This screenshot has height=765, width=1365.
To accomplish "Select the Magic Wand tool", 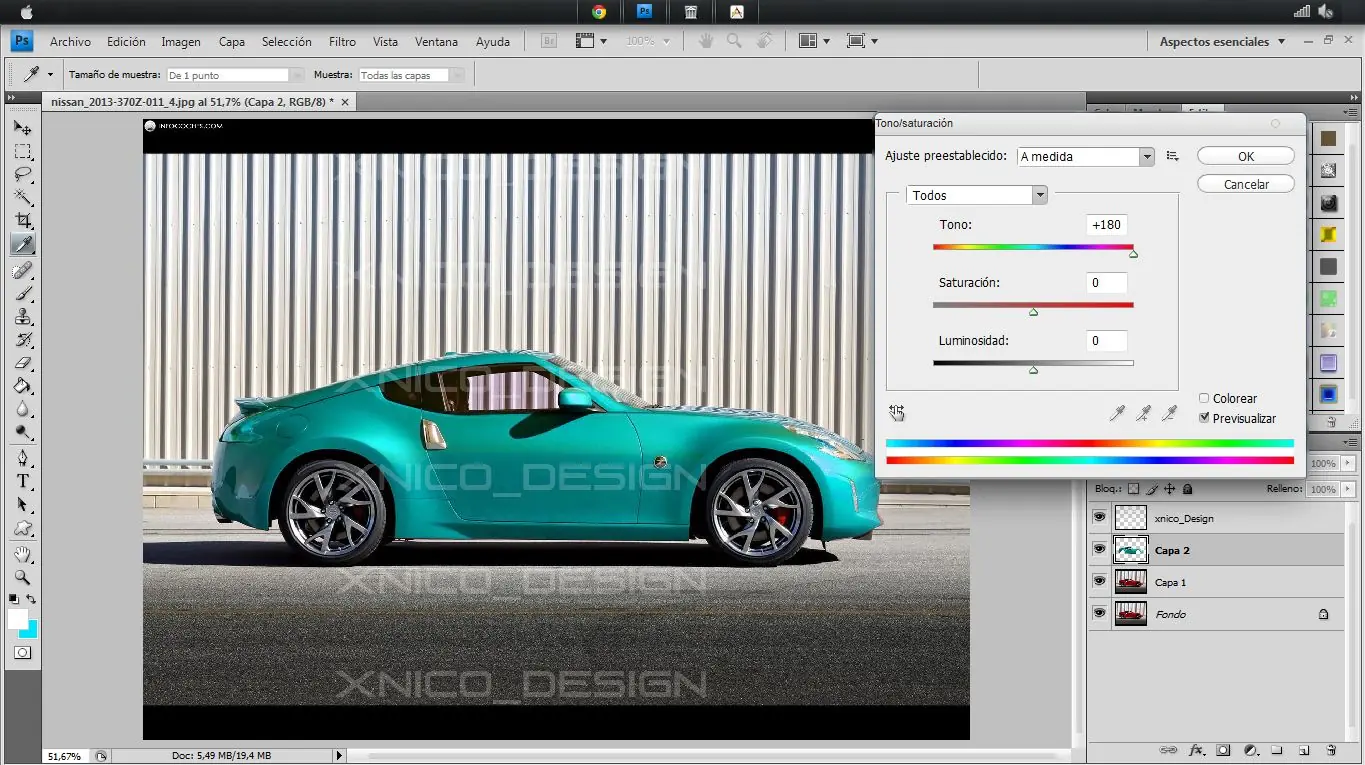I will pos(22,197).
